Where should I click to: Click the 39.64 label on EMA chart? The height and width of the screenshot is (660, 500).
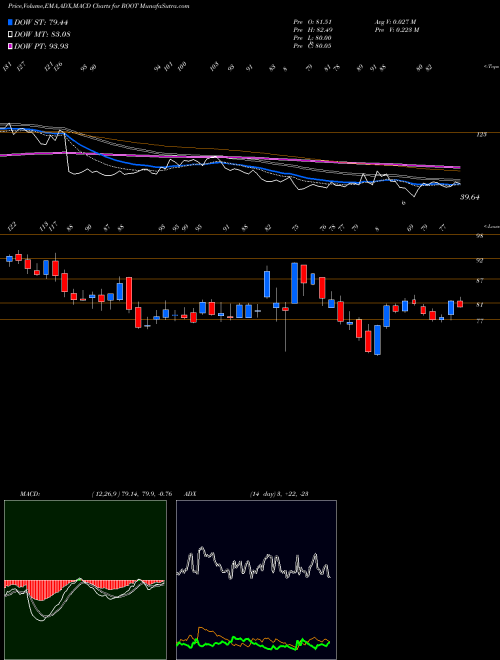[x=470, y=197]
